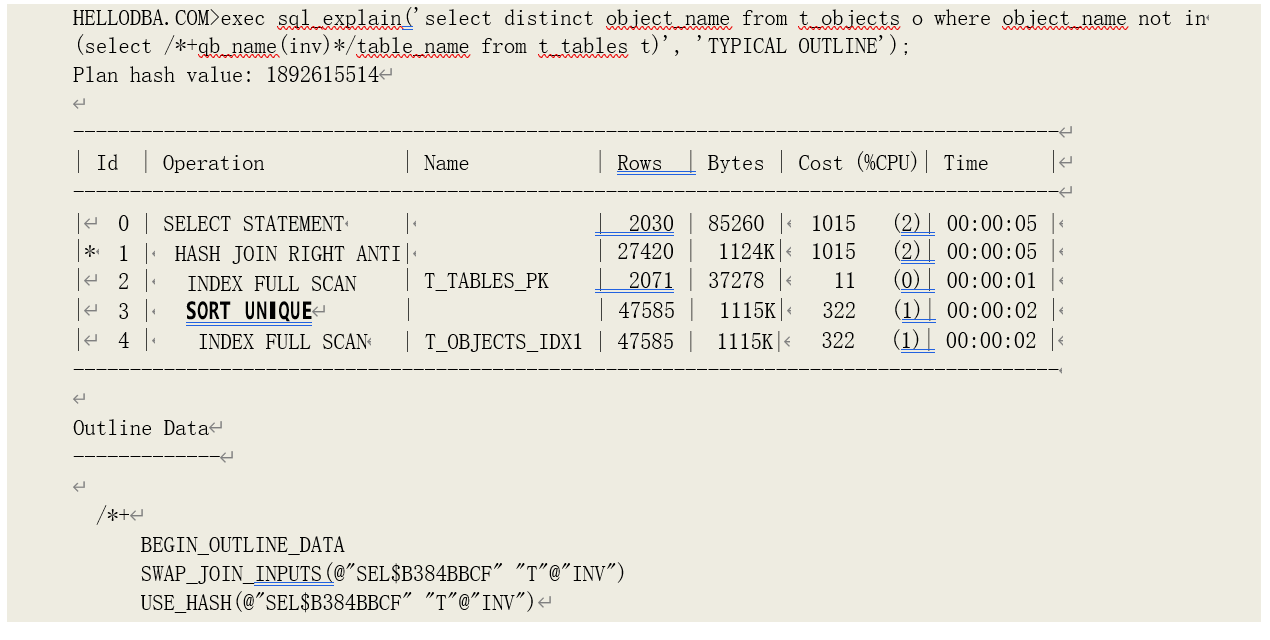The image size is (1270, 640).
Task: Click the T_TABLES_PK index name
Action: pyautogui.click(x=486, y=282)
